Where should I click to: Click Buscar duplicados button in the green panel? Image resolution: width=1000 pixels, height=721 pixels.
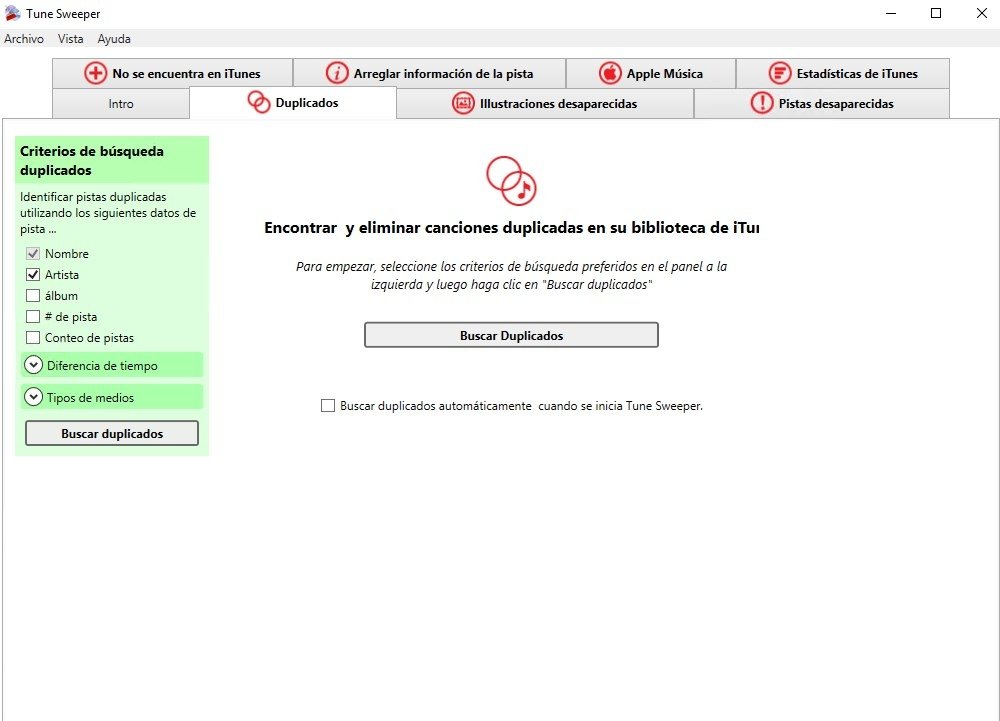tap(112, 433)
